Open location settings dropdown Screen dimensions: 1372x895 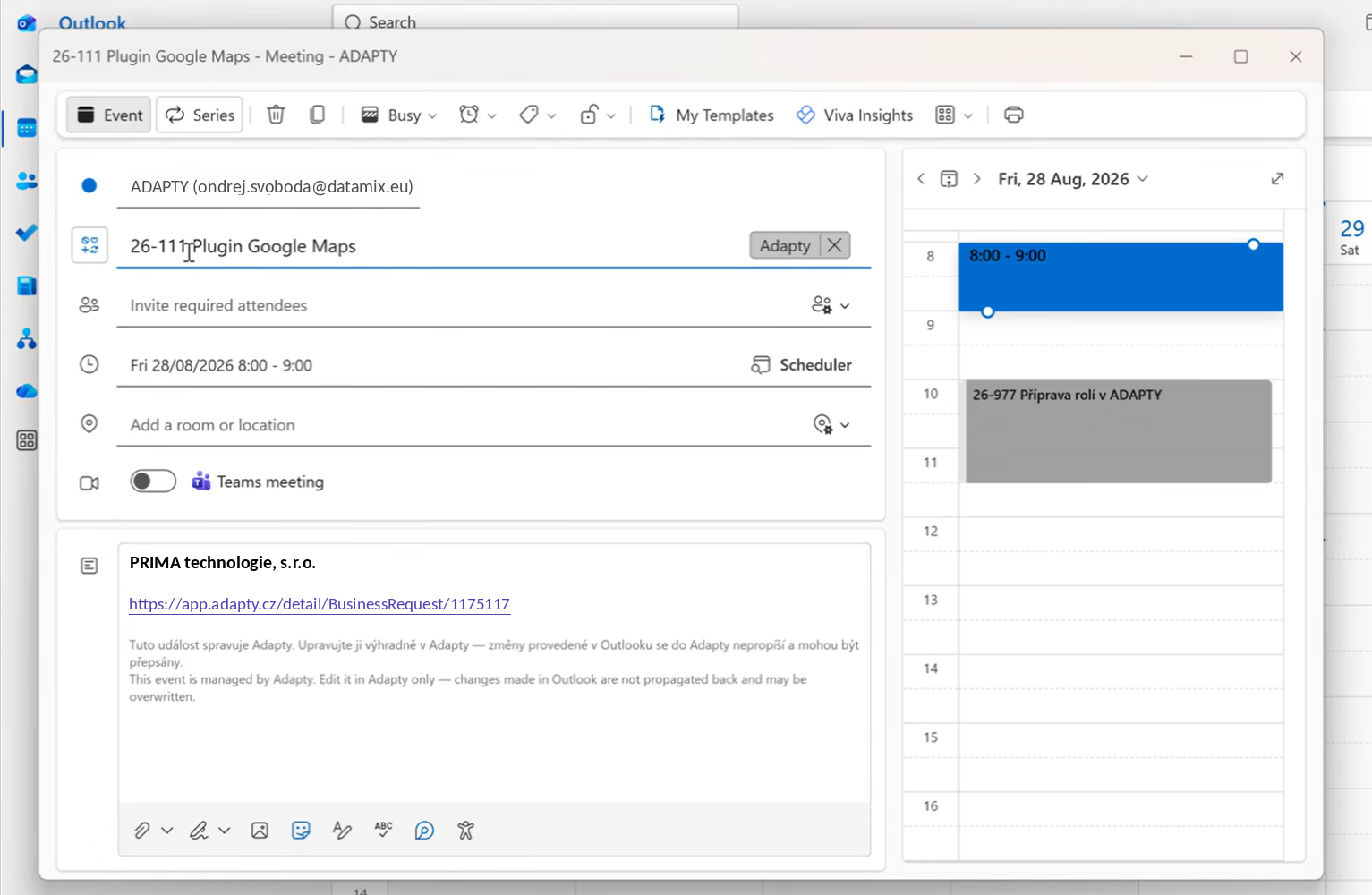(831, 424)
